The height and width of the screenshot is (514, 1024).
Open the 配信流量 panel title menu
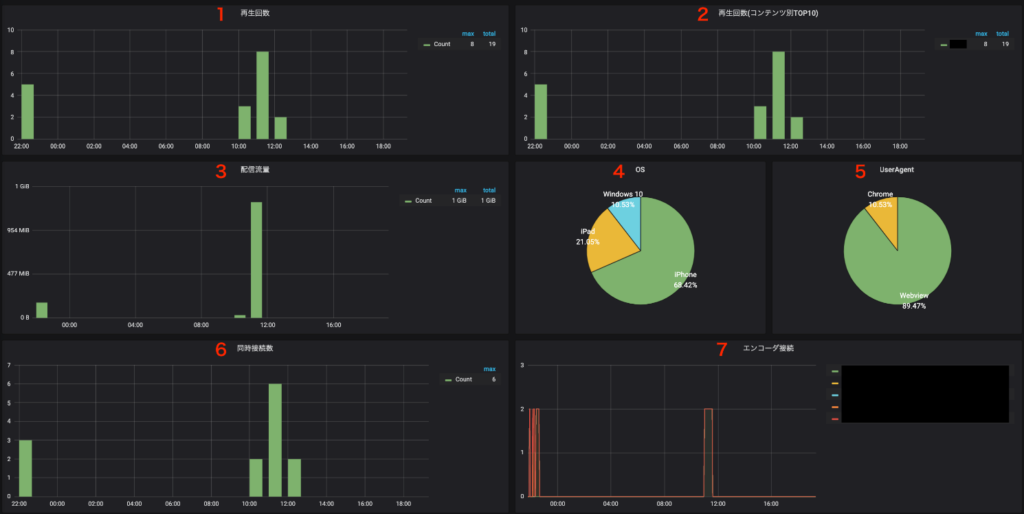[255, 170]
